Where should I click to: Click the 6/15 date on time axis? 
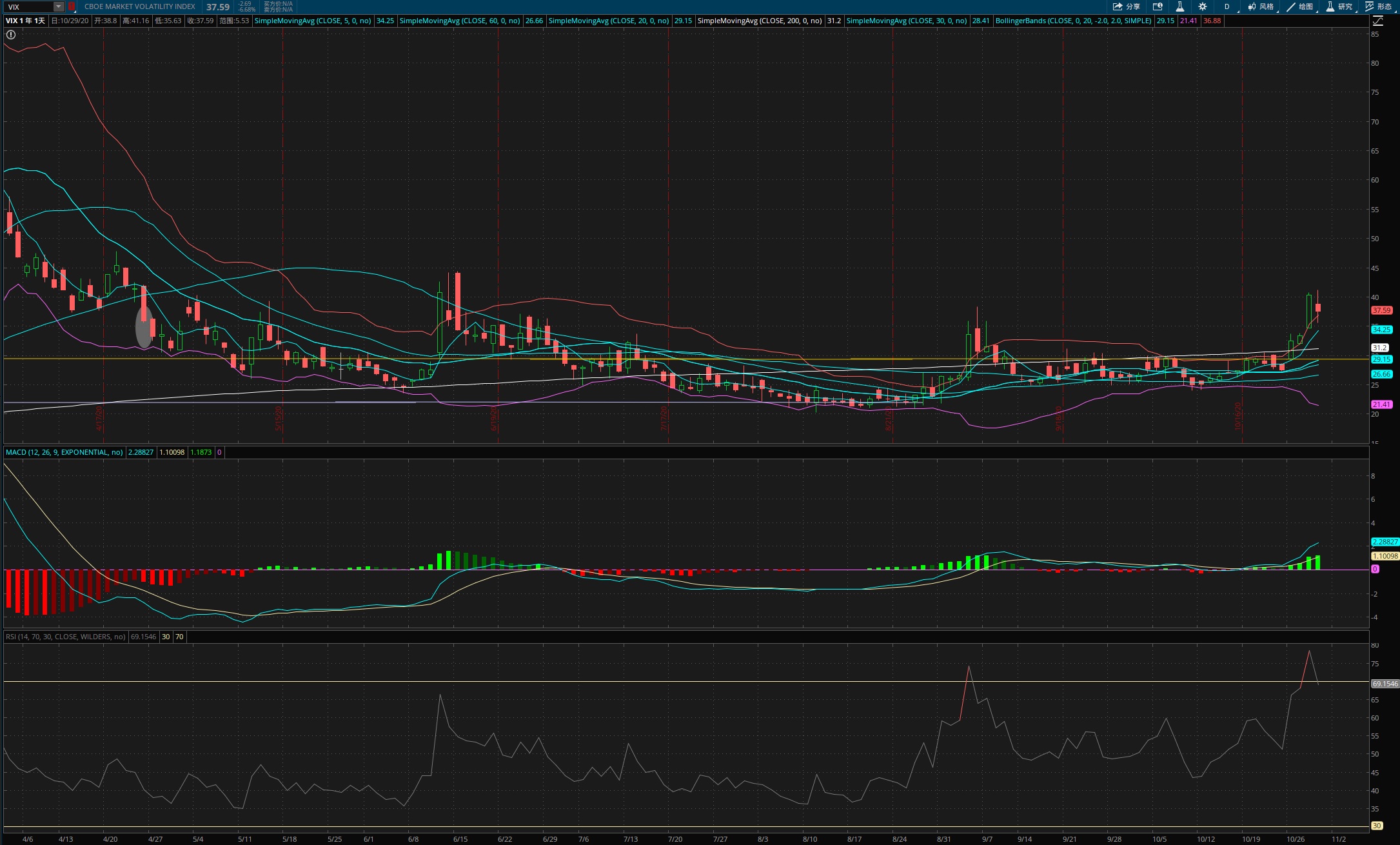point(460,839)
